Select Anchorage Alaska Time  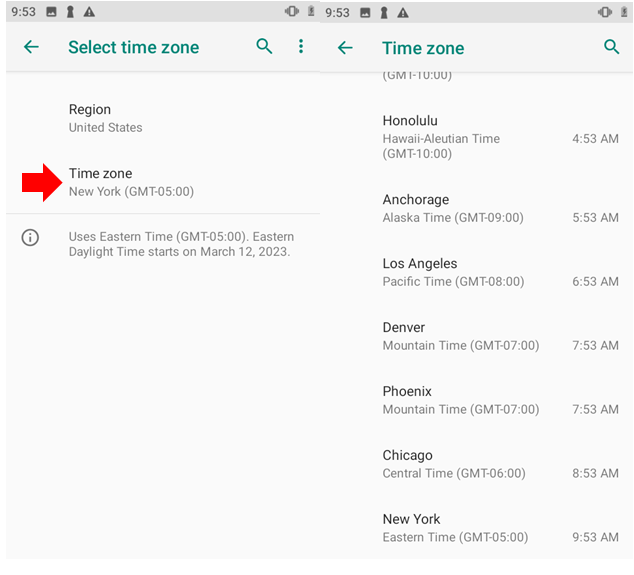tap(476, 209)
